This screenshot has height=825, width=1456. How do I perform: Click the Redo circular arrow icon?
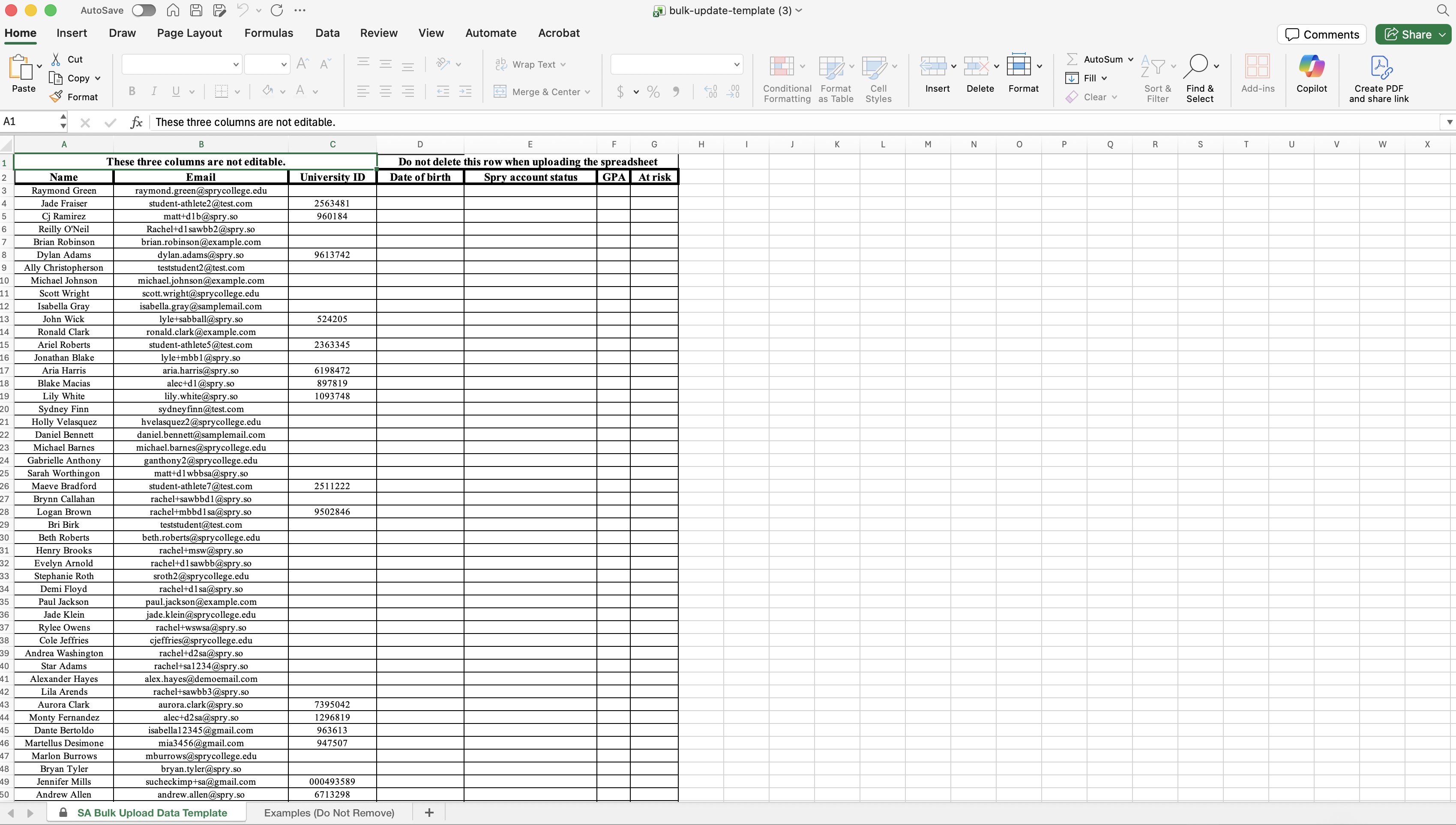pyautogui.click(x=276, y=10)
